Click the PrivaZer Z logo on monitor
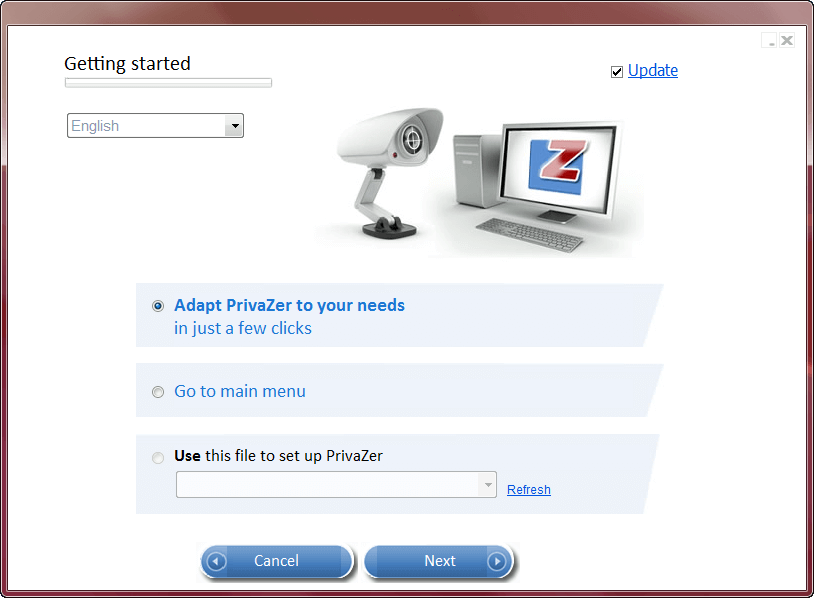This screenshot has height=598, width=814. coord(558,167)
